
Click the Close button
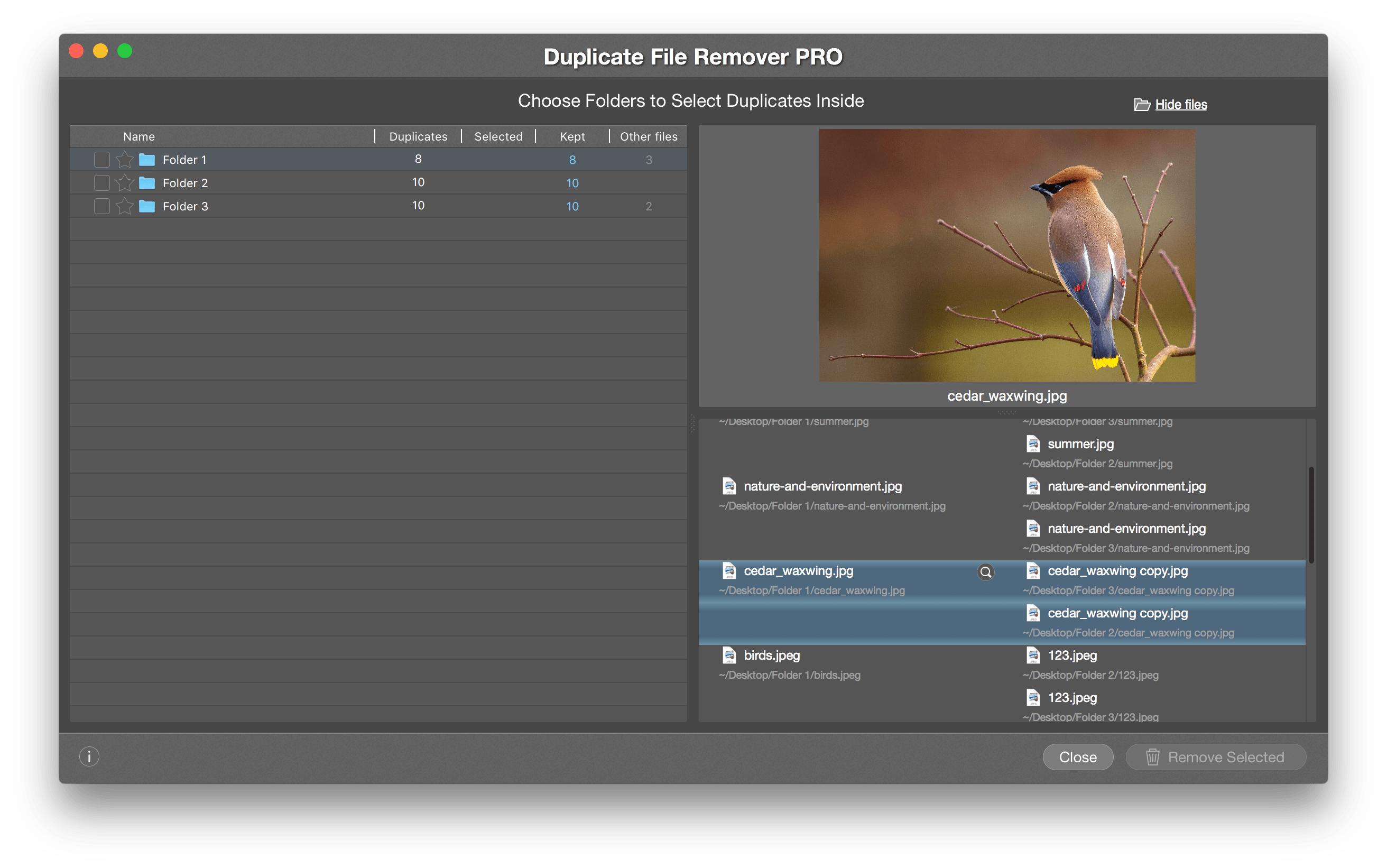point(1077,756)
